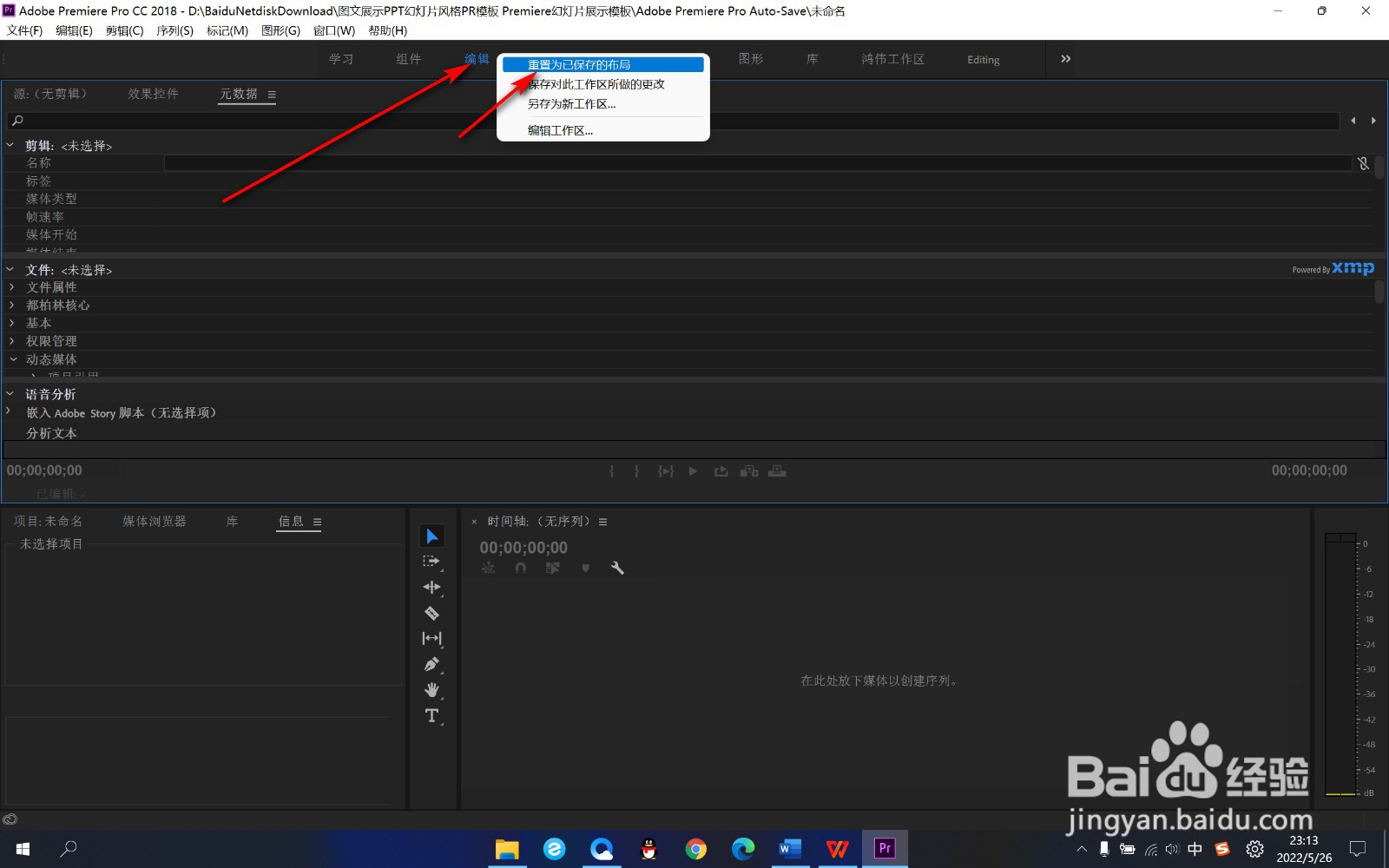
Task: Choose 保存对此工作区所做的更改 entry
Action: click(x=602, y=84)
